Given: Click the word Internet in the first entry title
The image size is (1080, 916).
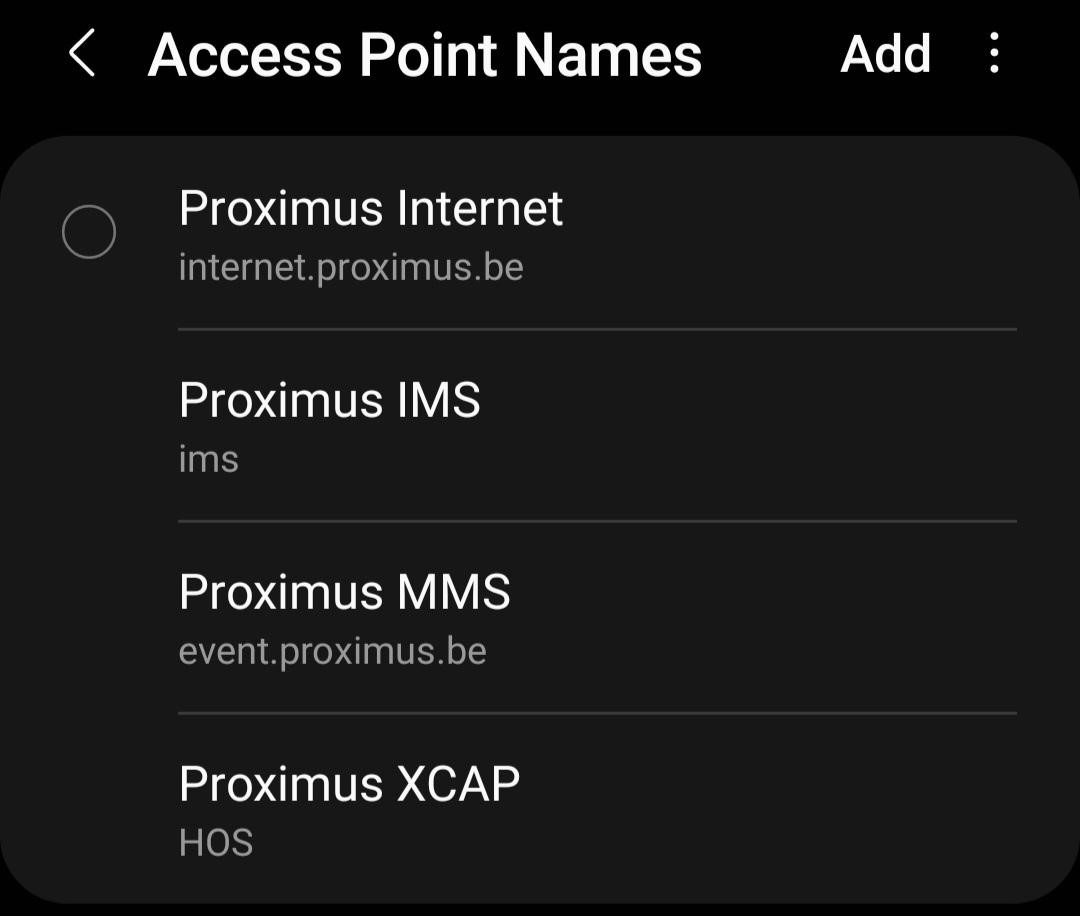Looking at the screenshot, I should tap(480, 208).
